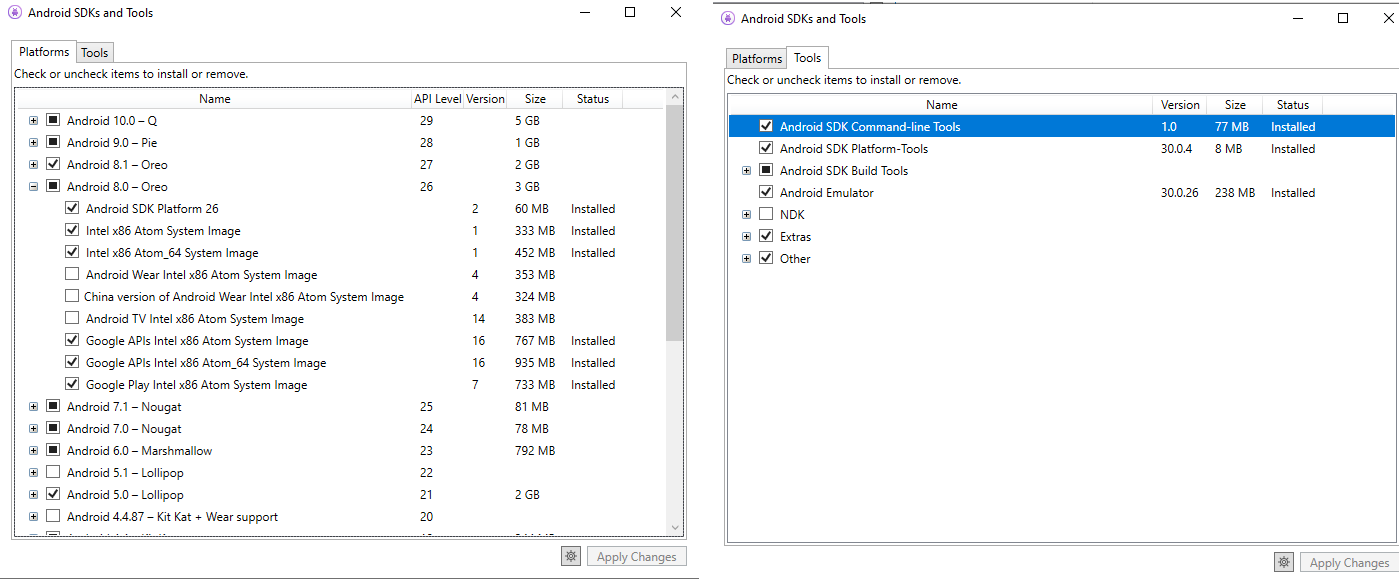Click gear settings icon in Tools window
This screenshot has width=1399, height=580.
1285,562
